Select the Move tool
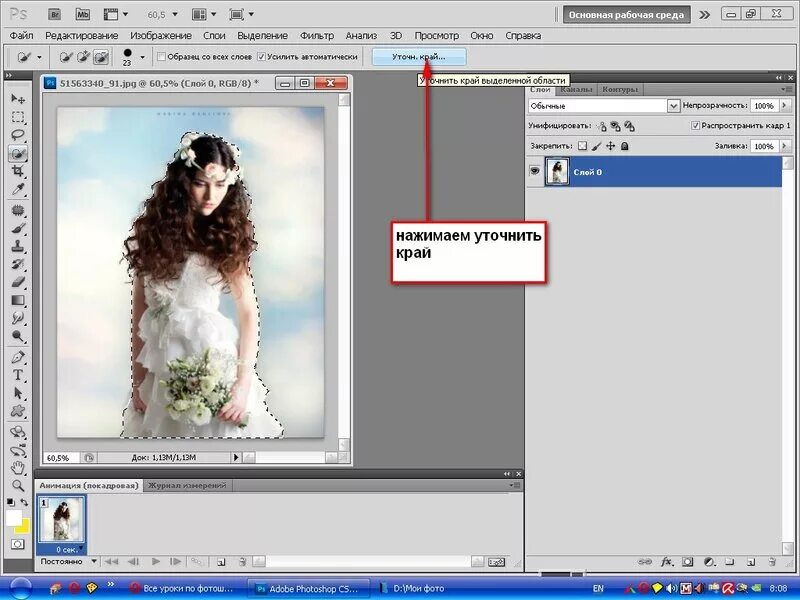The image size is (800, 600). pyautogui.click(x=18, y=98)
